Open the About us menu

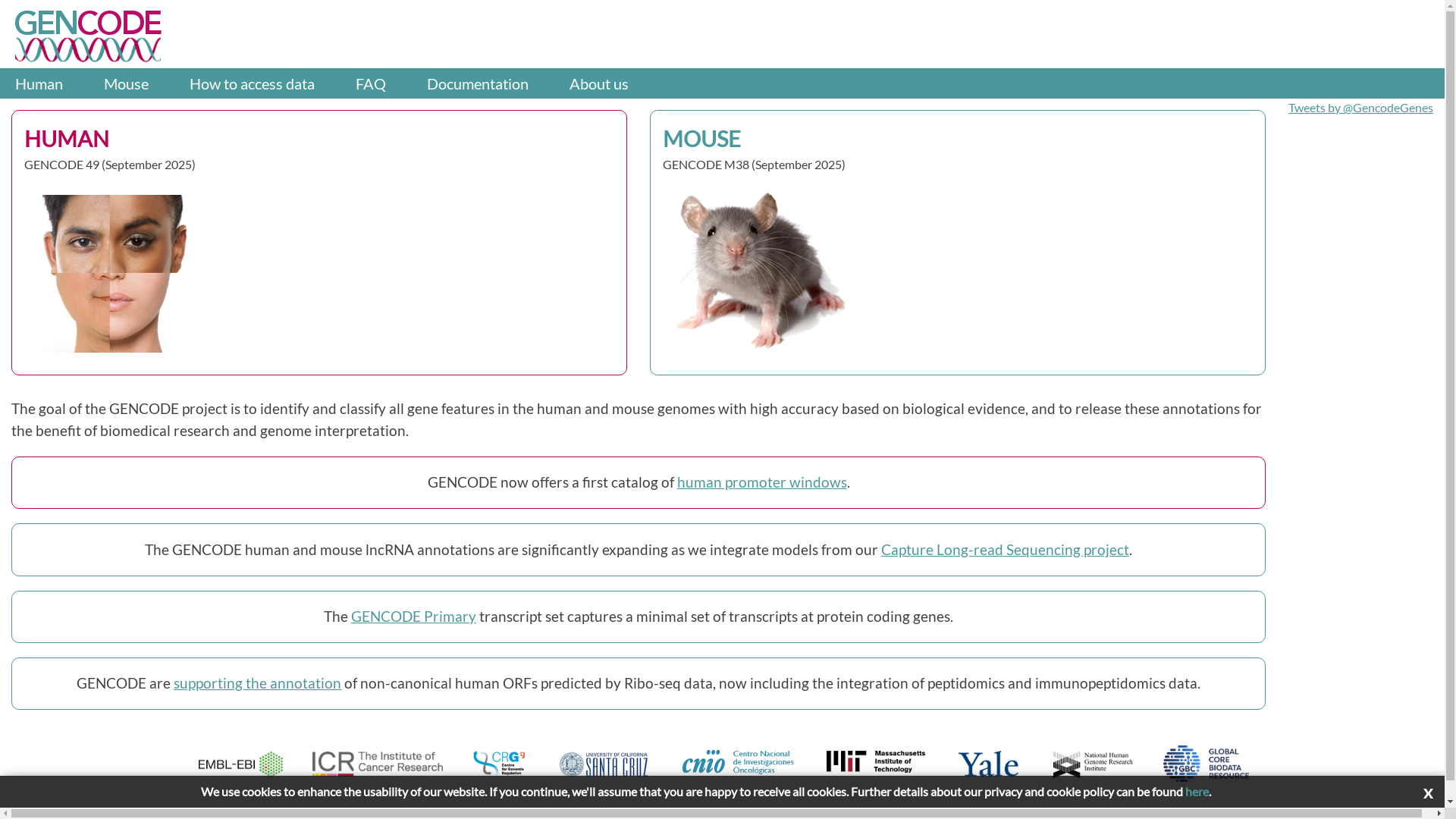pyautogui.click(x=598, y=83)
